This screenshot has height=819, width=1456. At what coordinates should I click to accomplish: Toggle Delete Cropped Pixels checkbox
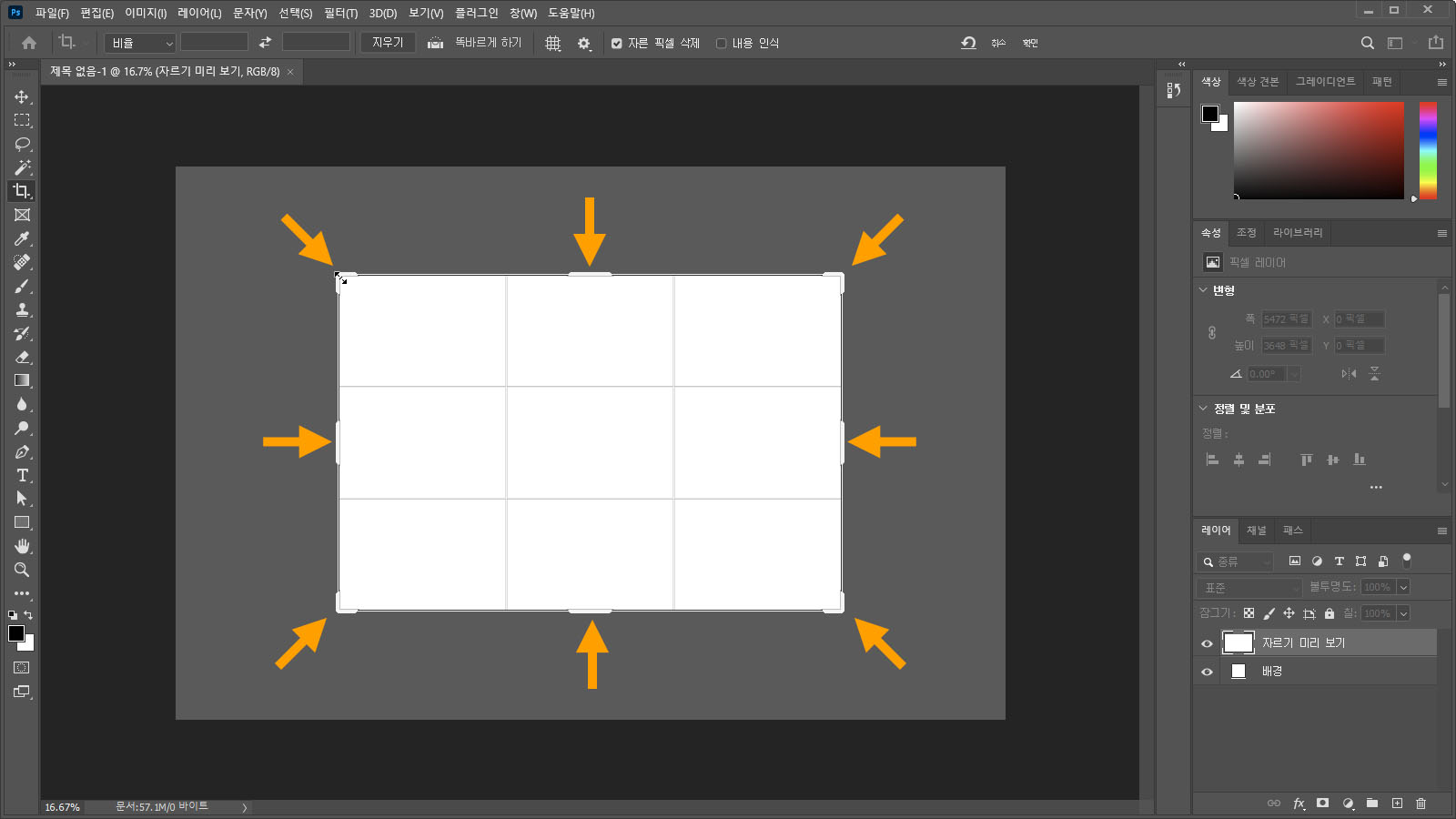pos(617,43)
